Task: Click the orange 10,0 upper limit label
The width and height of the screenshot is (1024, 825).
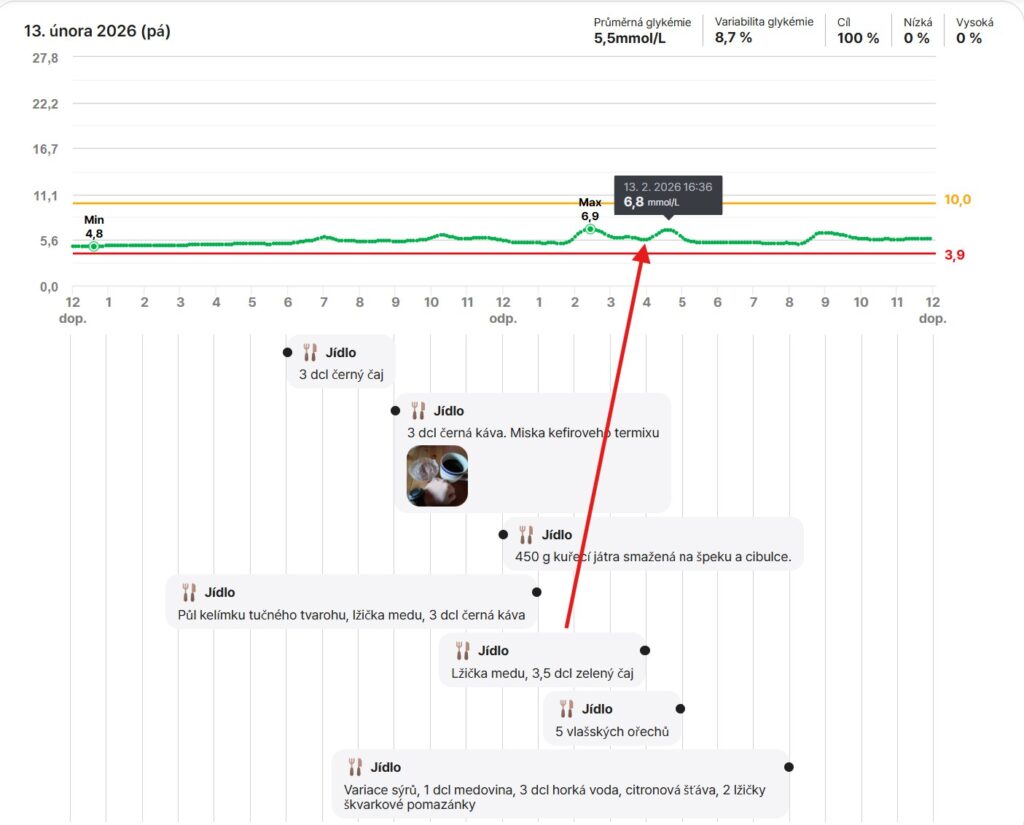Action: tap(957, 200)
